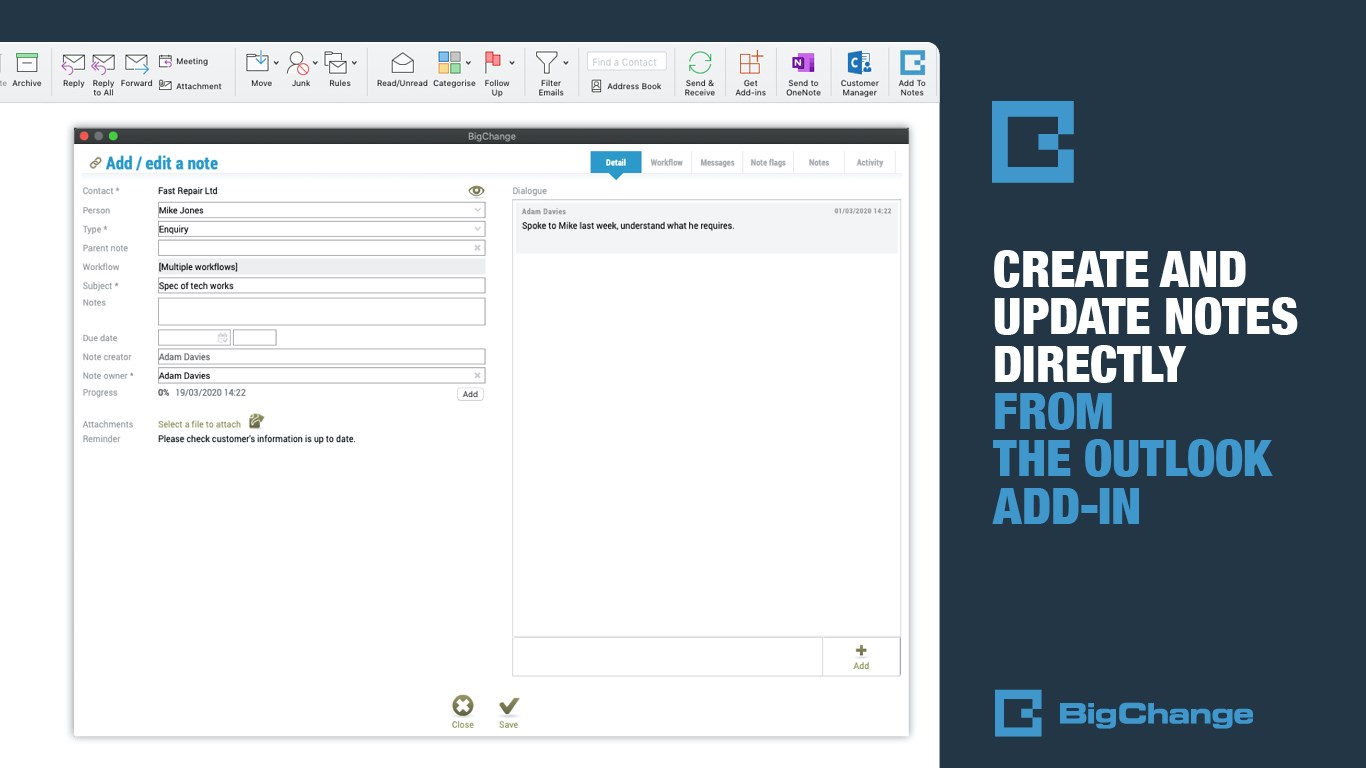Viewport: 1366px width, 768px height.
Task: Click the Find a Contact search field
Action: point(626,62)
